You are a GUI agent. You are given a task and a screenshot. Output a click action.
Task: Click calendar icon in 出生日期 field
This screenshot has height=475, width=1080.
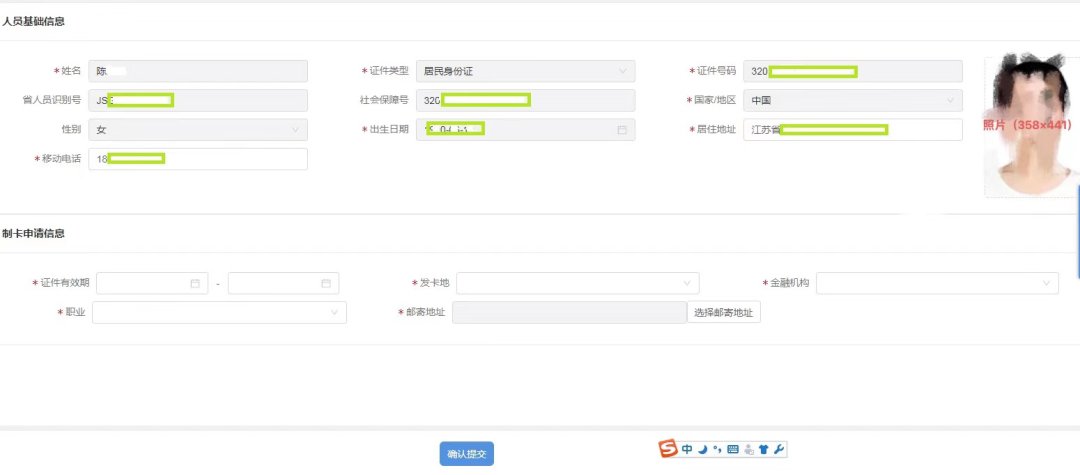point(622,130)
